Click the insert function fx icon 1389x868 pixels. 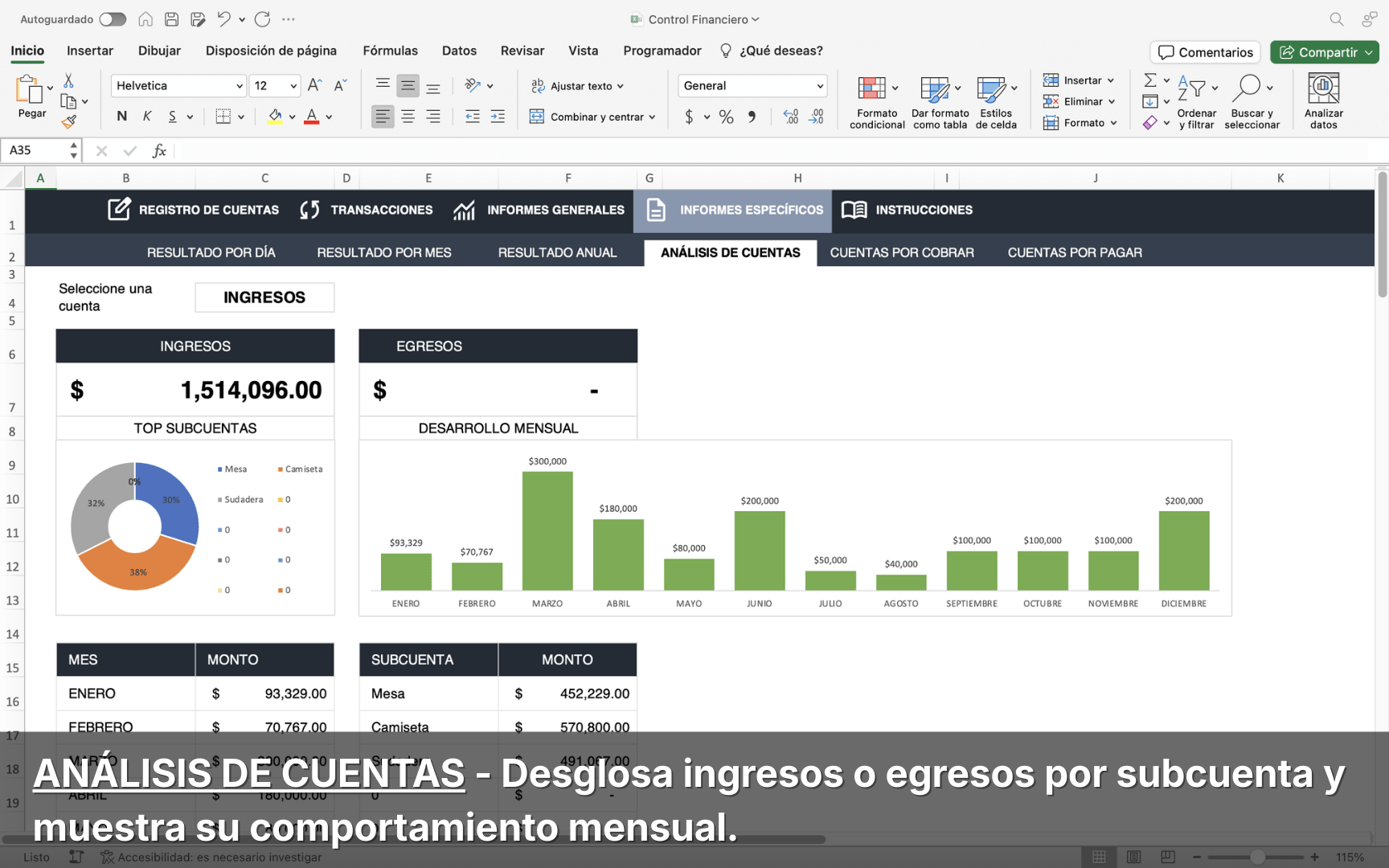pyautogui.click(x=159, y=150)
